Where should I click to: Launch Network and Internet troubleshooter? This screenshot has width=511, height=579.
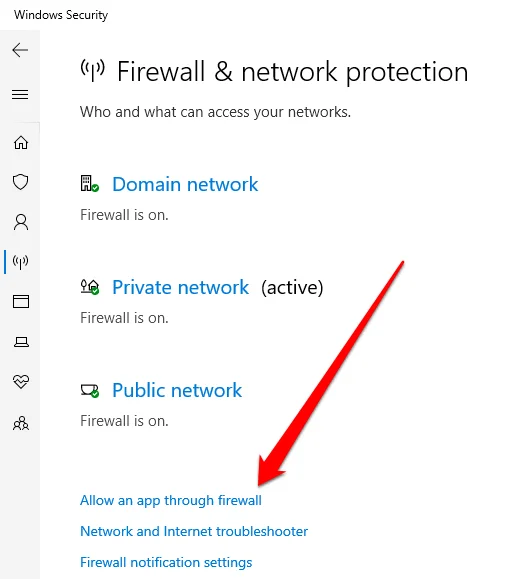194,531
